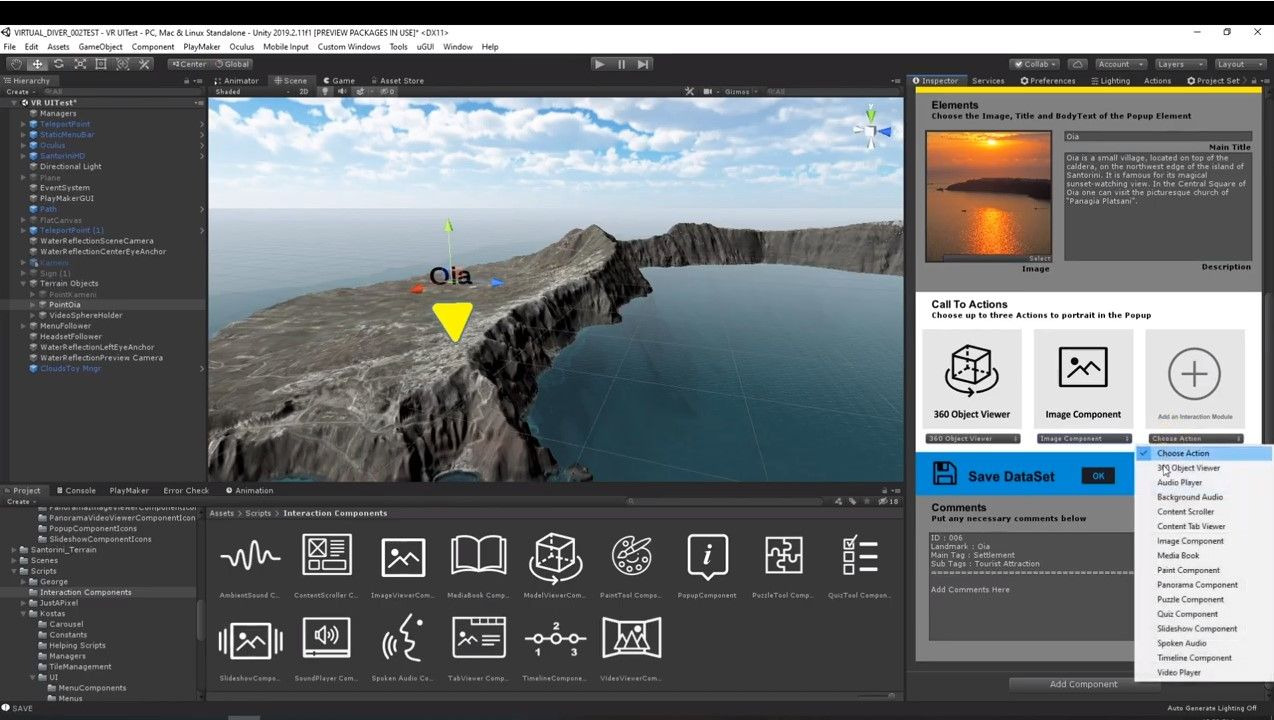
Task: Click the Add Component button
Action: pos(1083,685)
